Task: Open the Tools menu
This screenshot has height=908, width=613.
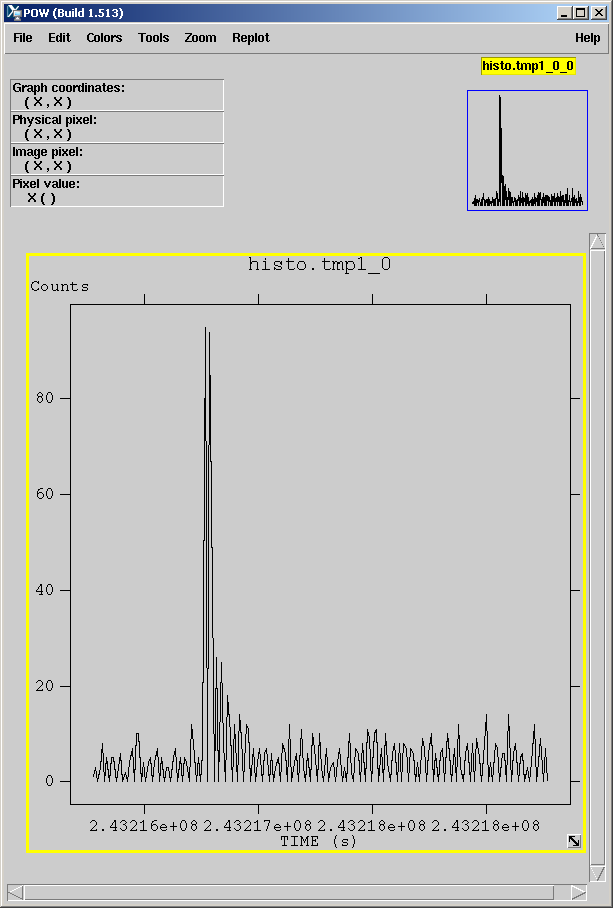Action: point(153,38)
